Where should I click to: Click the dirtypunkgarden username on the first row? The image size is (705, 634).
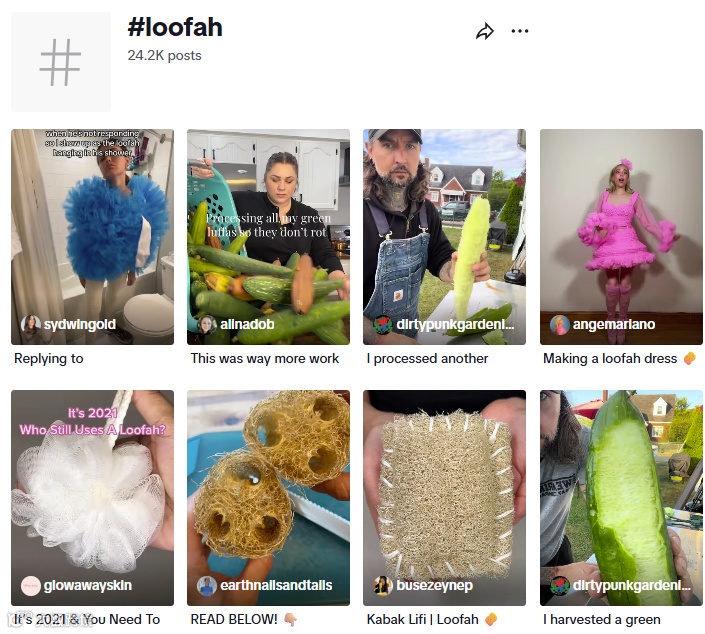(x=455, y=324)
